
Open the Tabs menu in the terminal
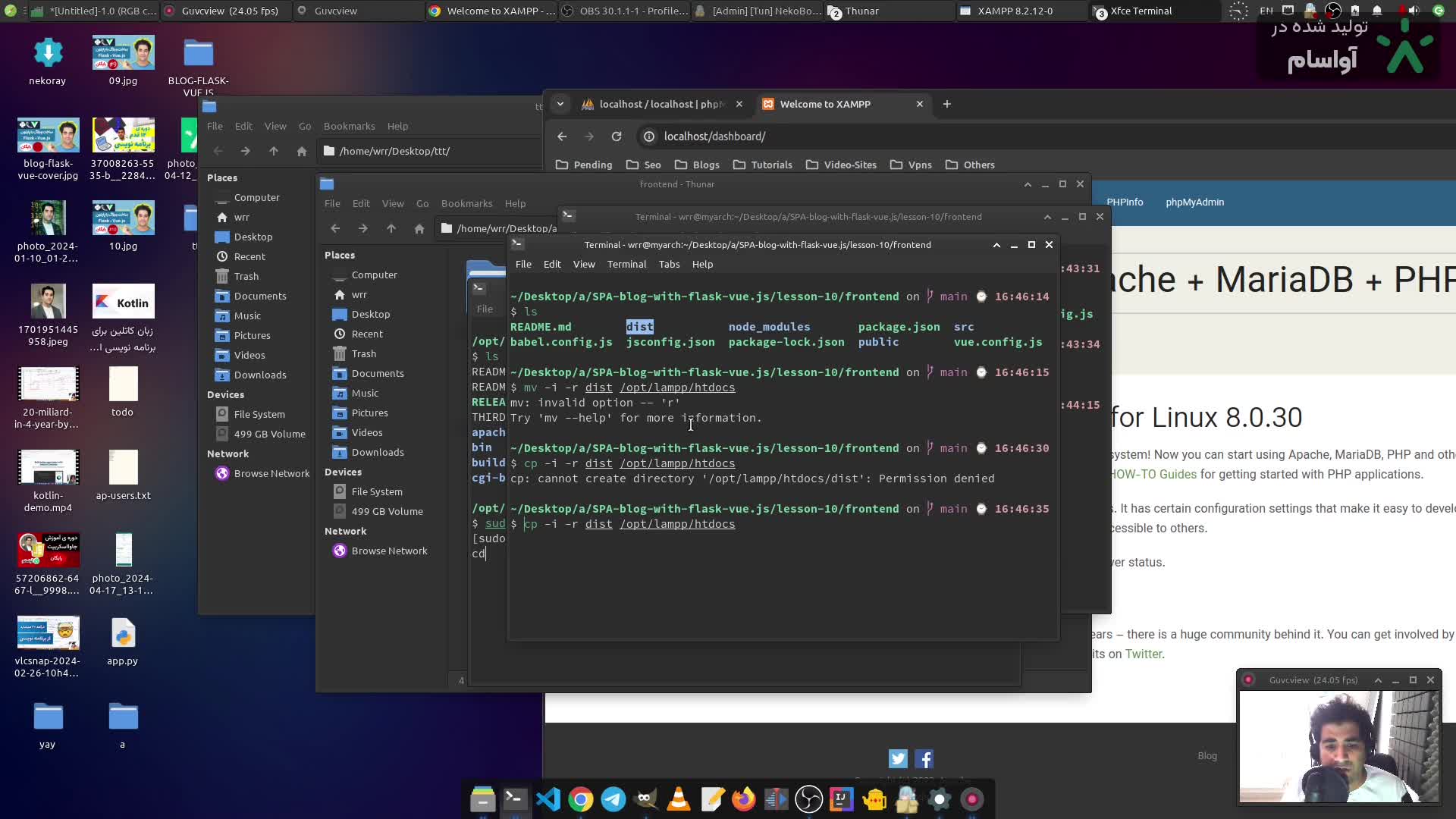click(669, 264)
